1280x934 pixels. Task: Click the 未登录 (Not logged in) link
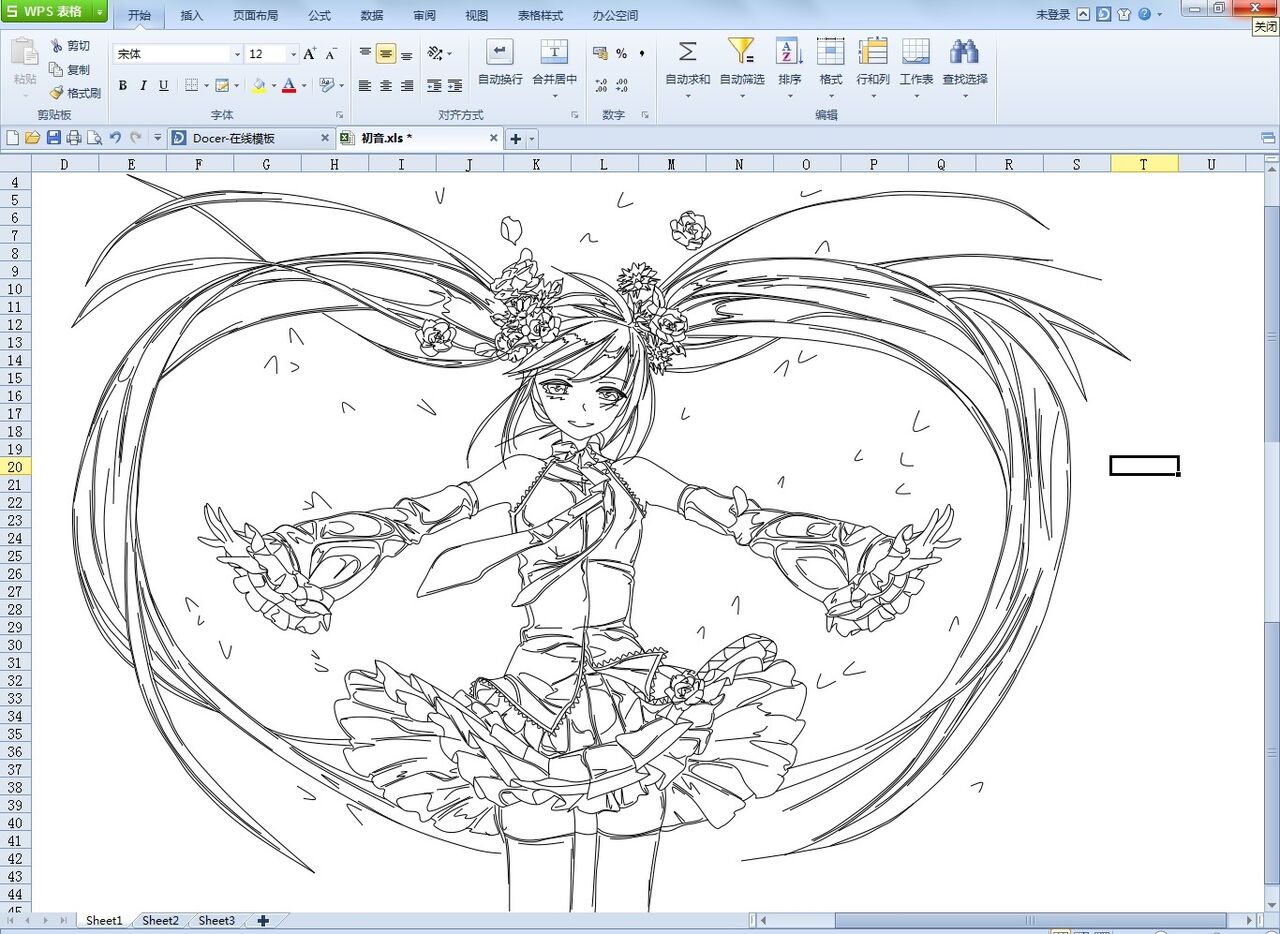[x=1053, y=15]
